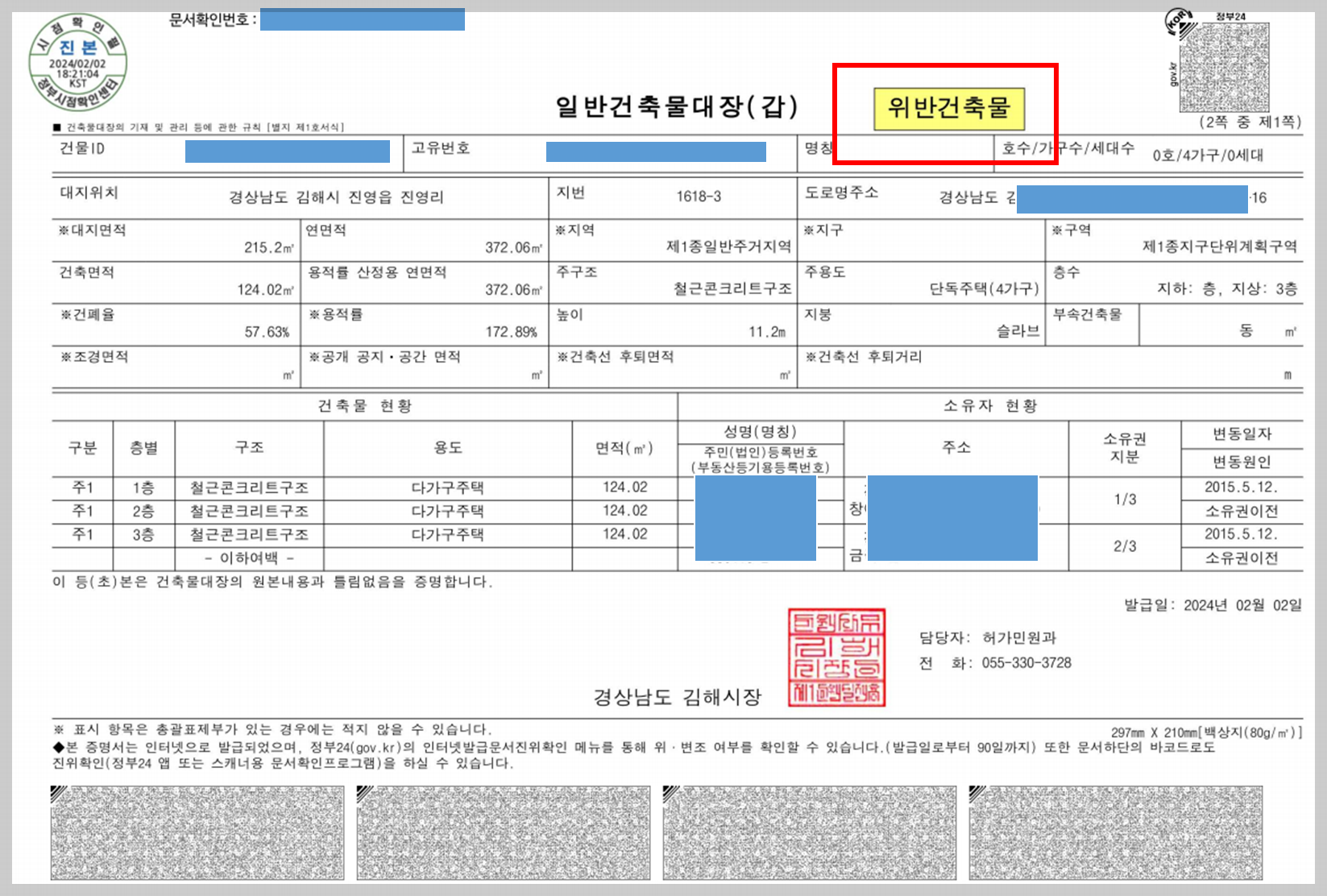Click the yellow 위반건축물 violation label
1327x896 pixels.
[x=950, y=106]
